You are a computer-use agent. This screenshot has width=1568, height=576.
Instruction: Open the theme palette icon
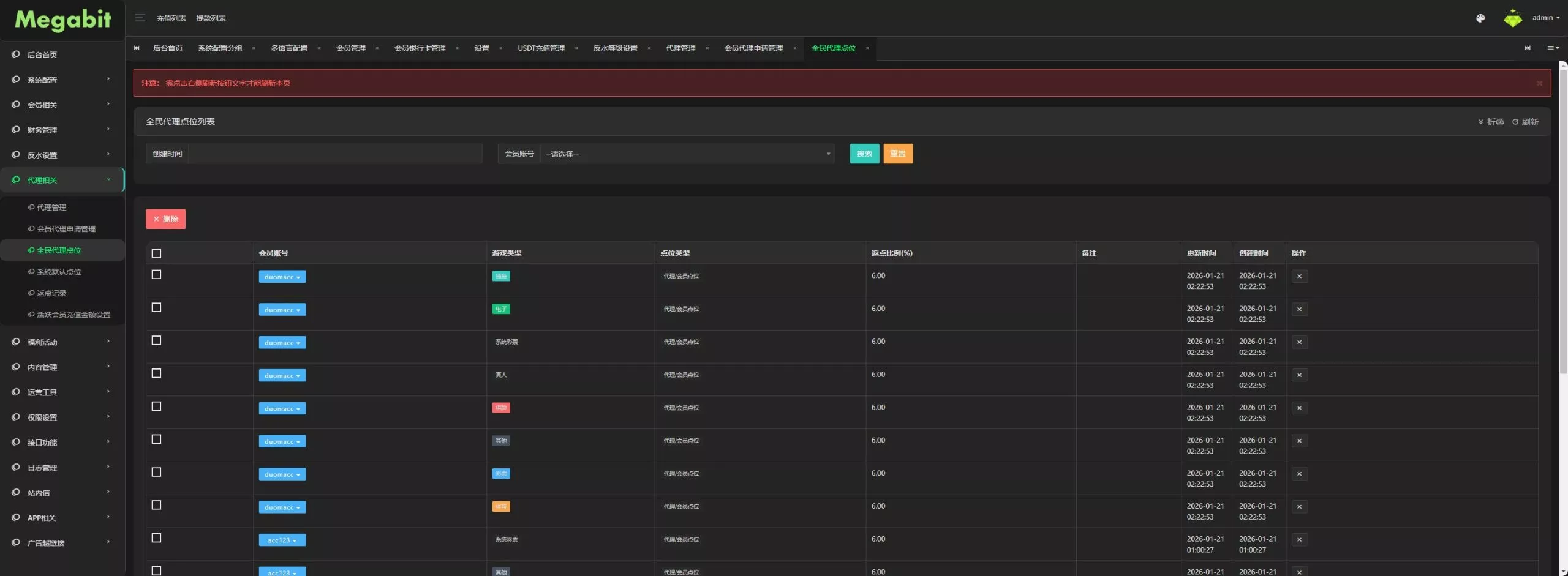pyautogui.click(x=1480, y=18)
